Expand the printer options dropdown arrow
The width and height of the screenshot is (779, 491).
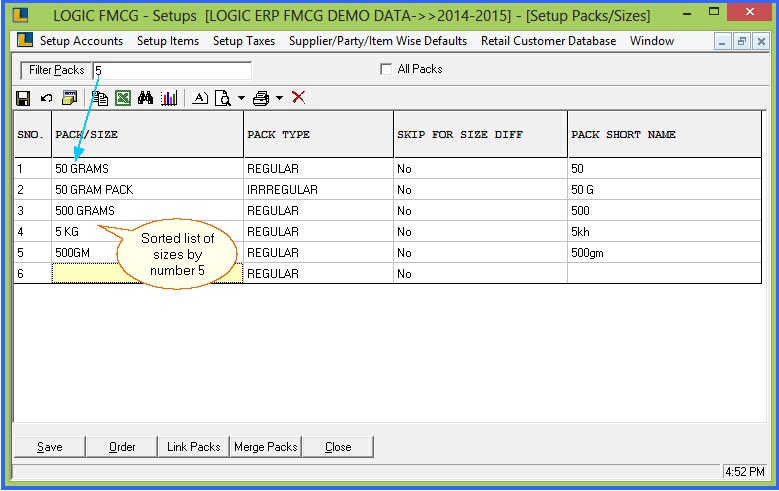coord(280,98)
